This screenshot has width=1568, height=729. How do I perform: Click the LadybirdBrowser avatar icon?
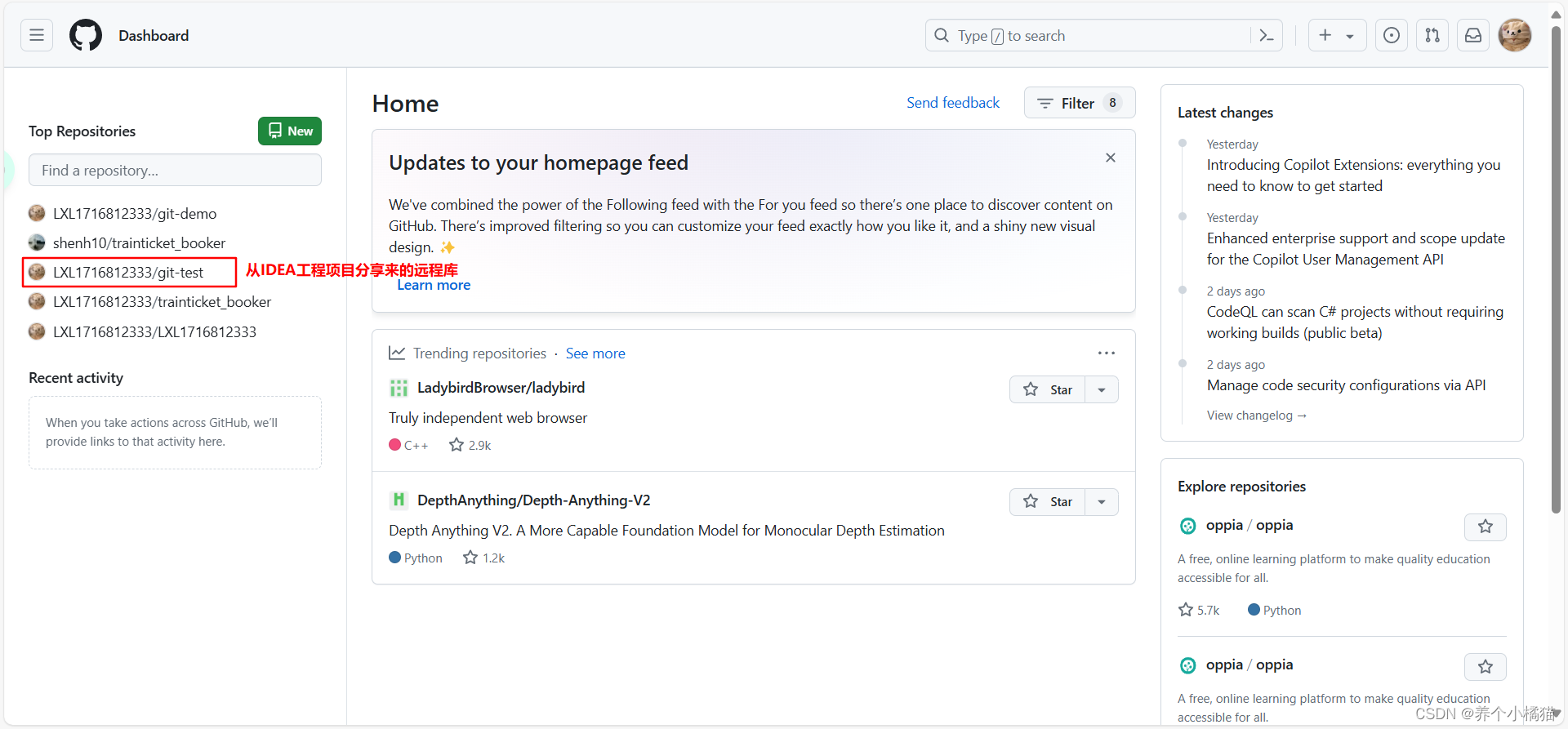pyautogui.click(x=399, y=388)
